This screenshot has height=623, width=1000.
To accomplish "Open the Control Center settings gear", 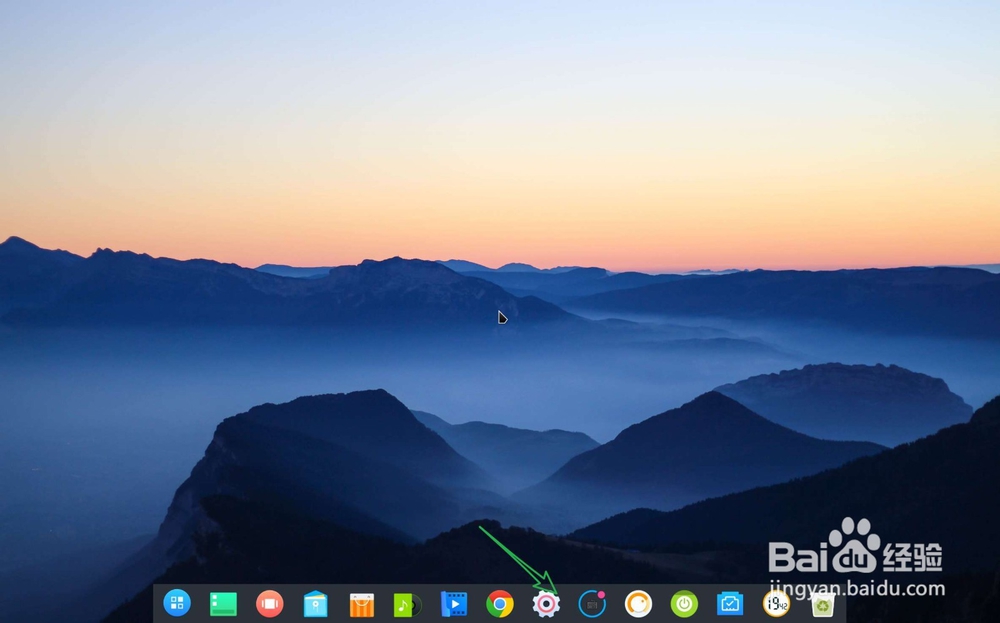I will 545,605.
